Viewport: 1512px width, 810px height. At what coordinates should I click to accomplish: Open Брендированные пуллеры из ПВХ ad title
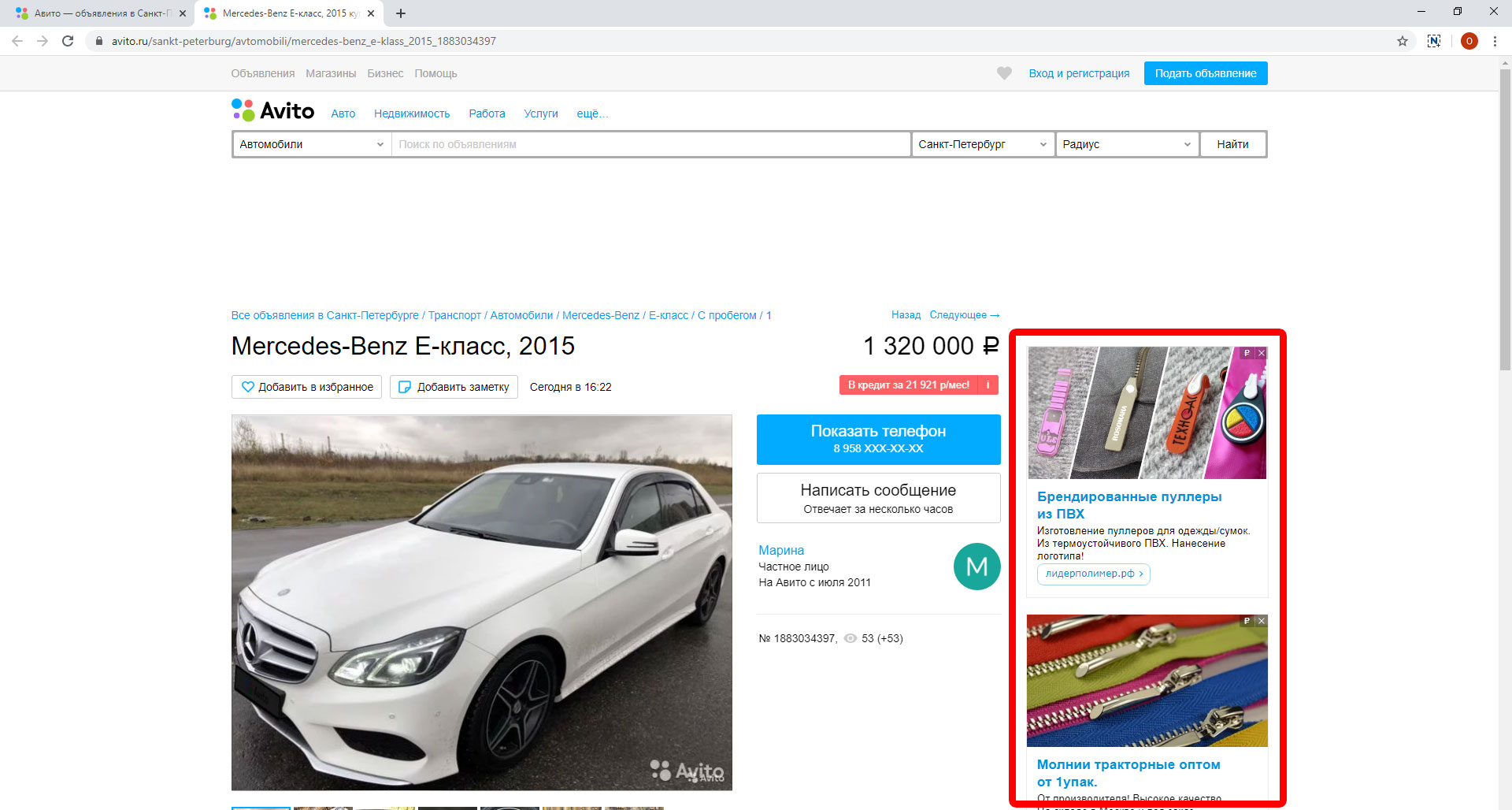pos(1129,505)
